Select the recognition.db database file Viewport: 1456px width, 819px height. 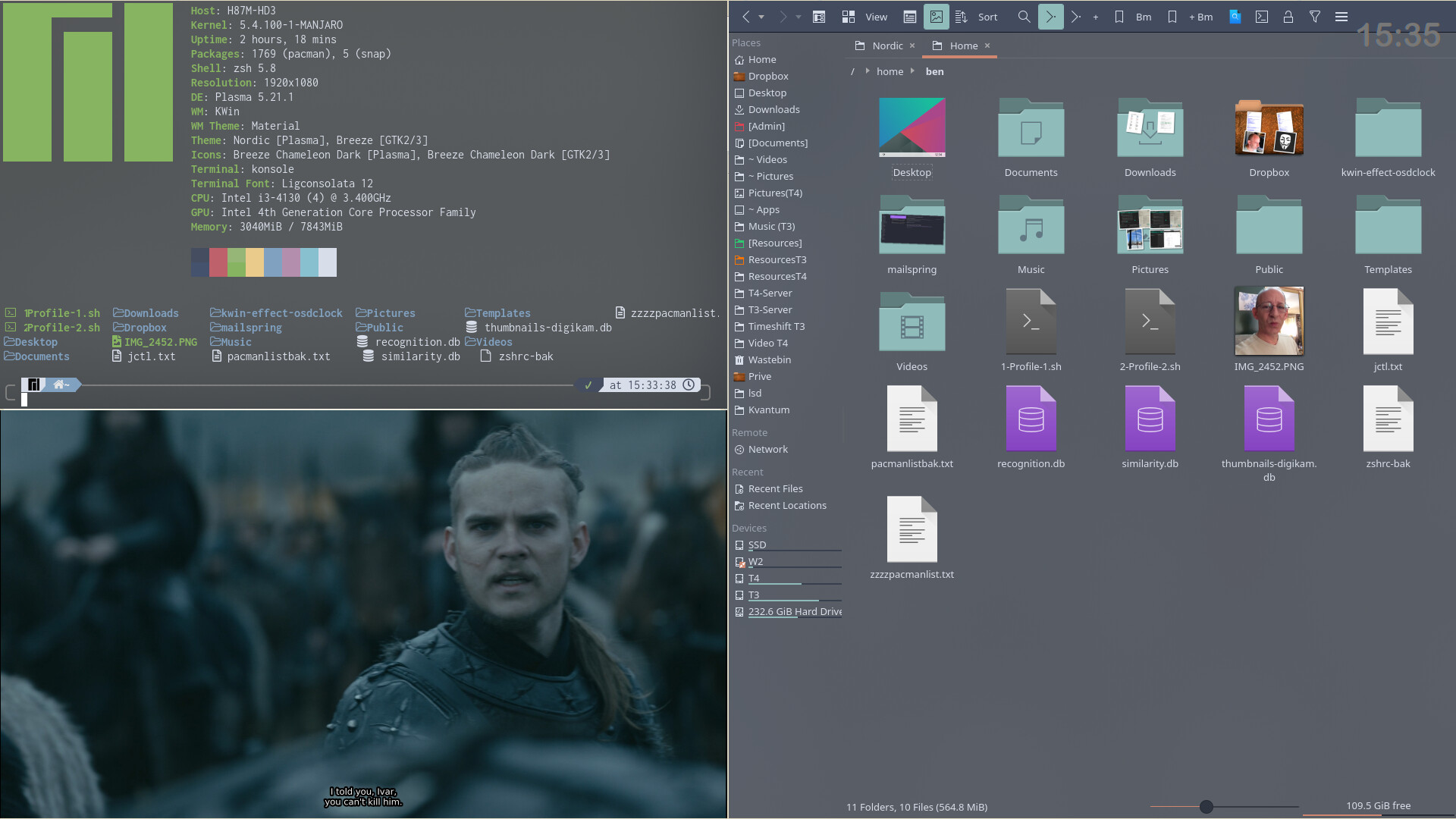click(1031, 419)
